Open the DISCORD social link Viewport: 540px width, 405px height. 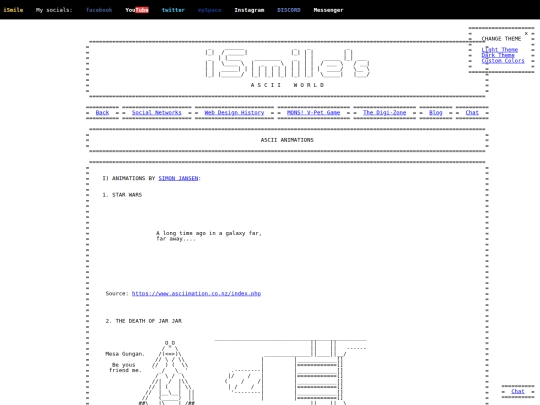(x=289, y=10)
